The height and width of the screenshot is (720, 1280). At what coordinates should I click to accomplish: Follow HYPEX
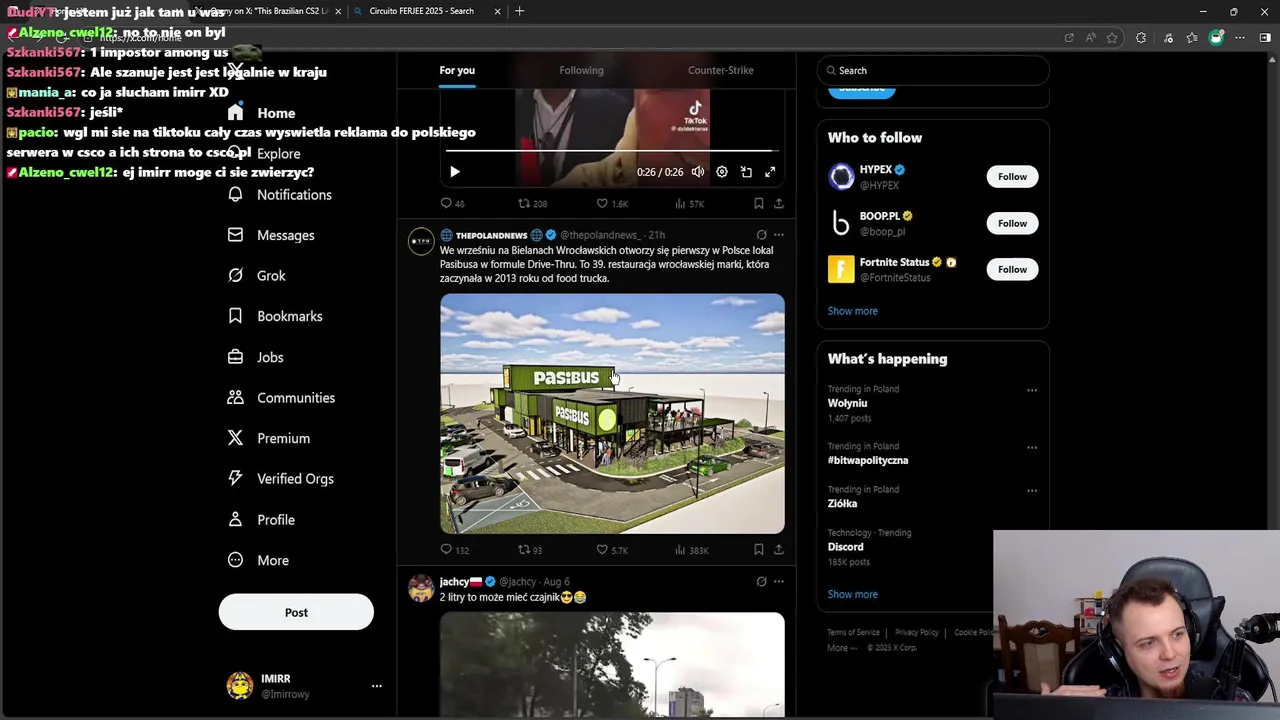click(1012, 177)
